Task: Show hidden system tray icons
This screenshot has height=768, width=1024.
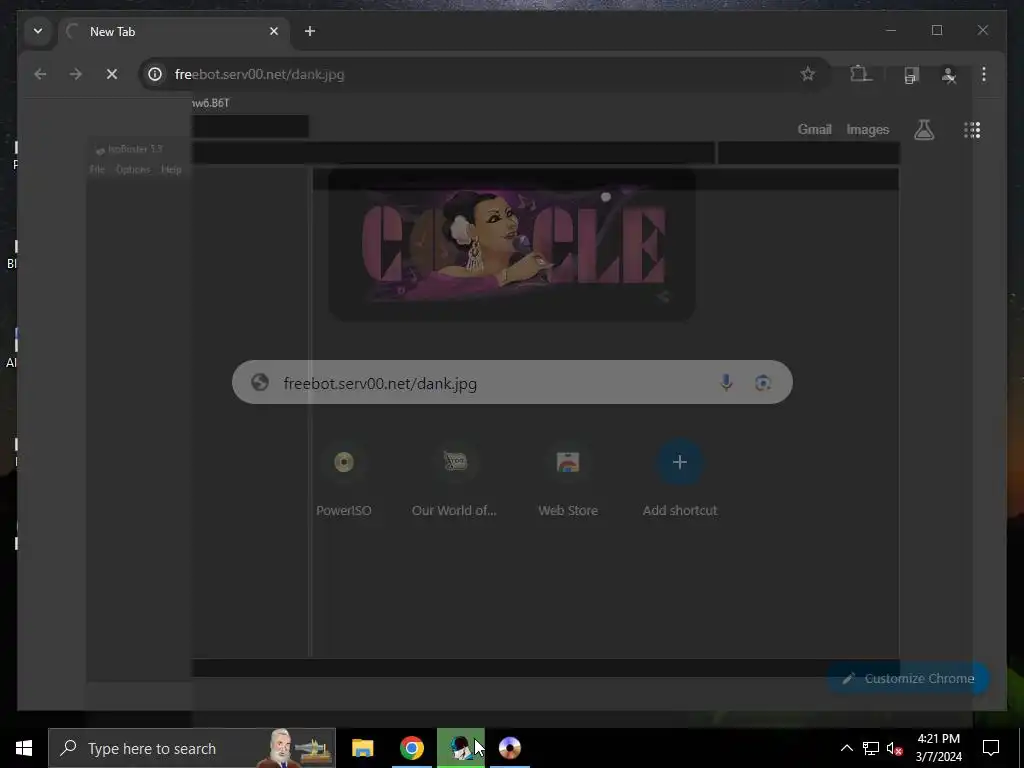Action: (x=846, y=748)
